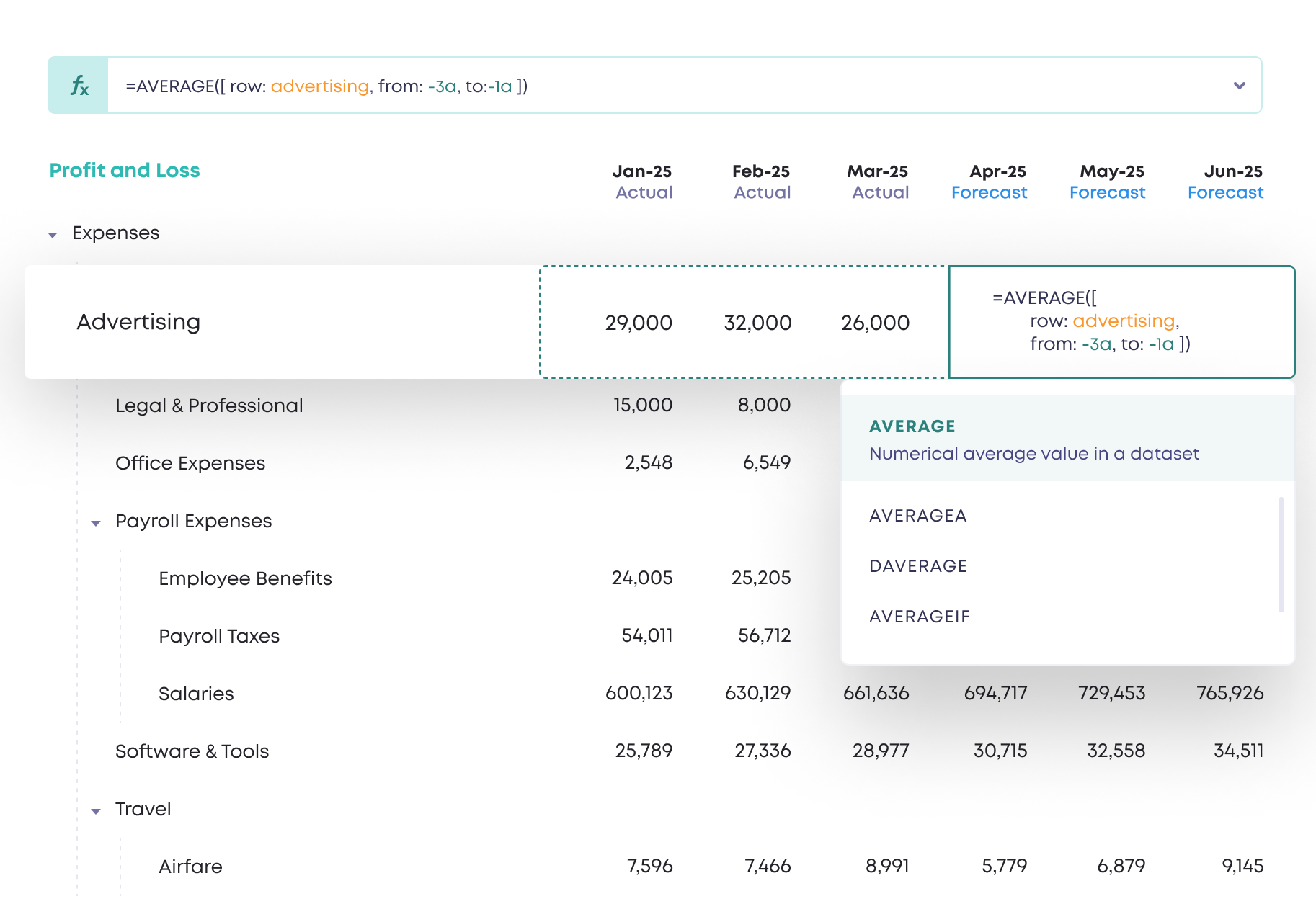Open the Profit and Loss title link
The image size is (1316, 922).
point(124,171)
